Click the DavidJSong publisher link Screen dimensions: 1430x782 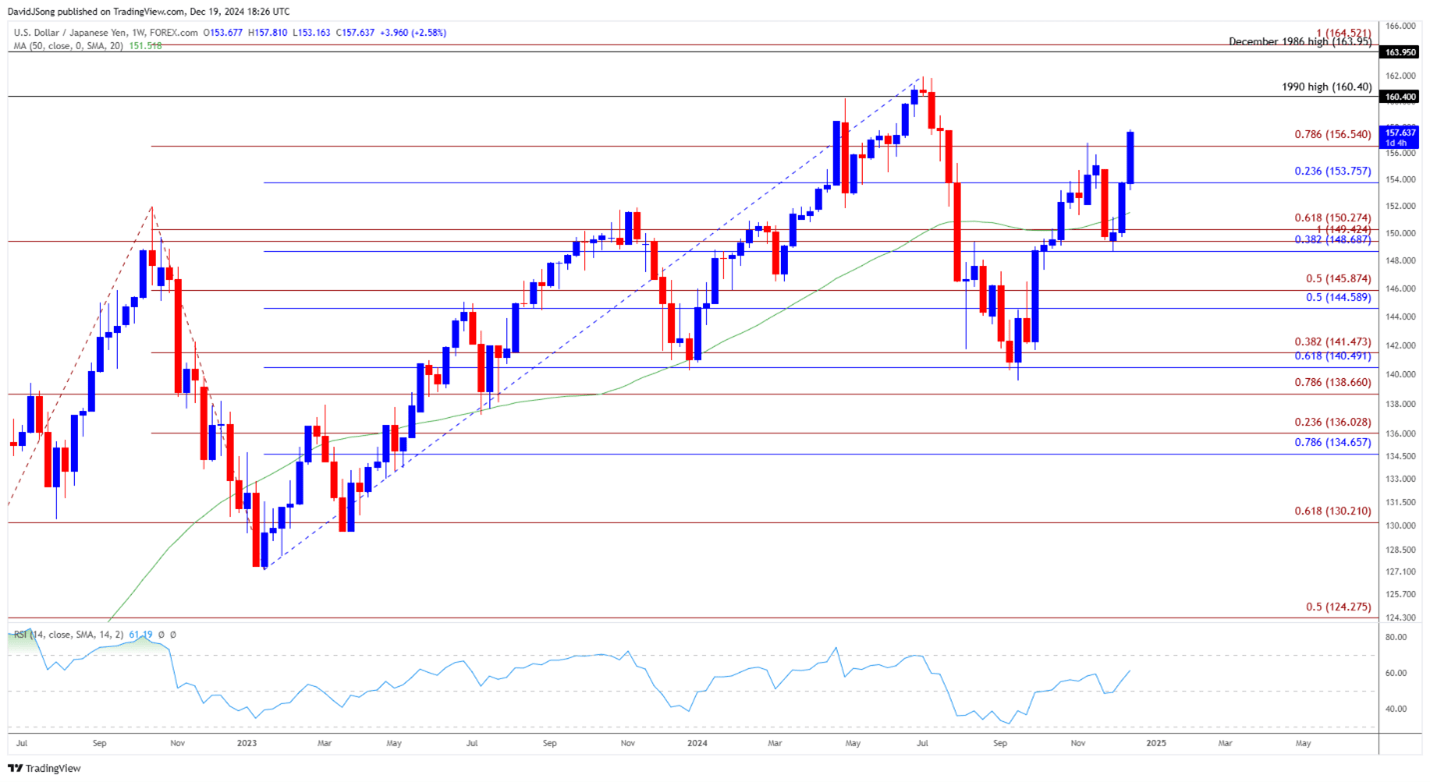click(x=30, y=11)
